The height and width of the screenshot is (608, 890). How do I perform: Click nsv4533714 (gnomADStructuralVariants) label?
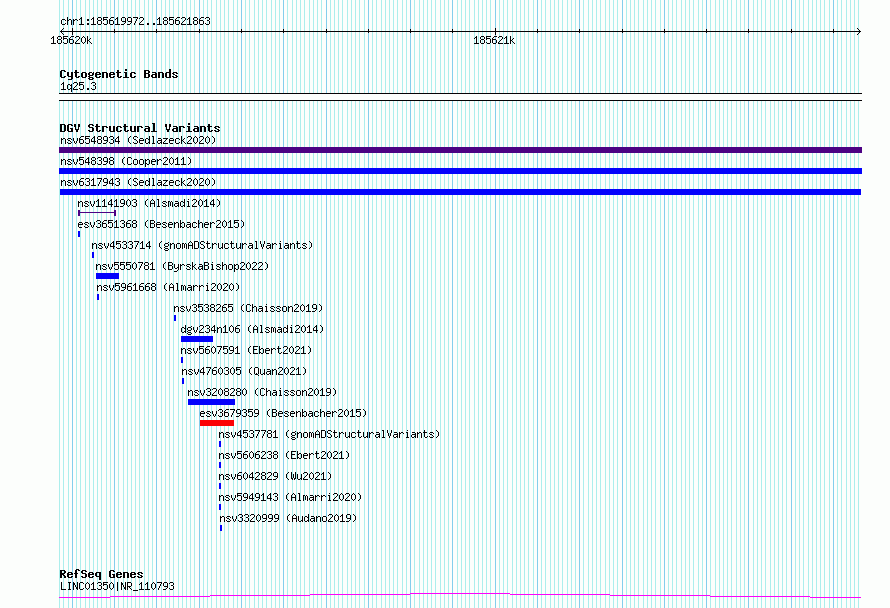pyautogui.click(x=202, y=245)
